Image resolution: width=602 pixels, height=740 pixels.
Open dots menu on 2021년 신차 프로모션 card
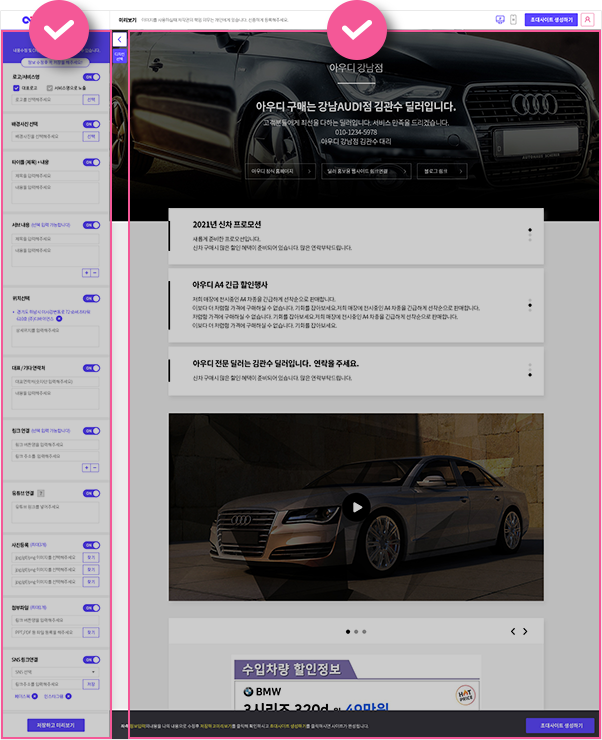click(x=530, y=235)
